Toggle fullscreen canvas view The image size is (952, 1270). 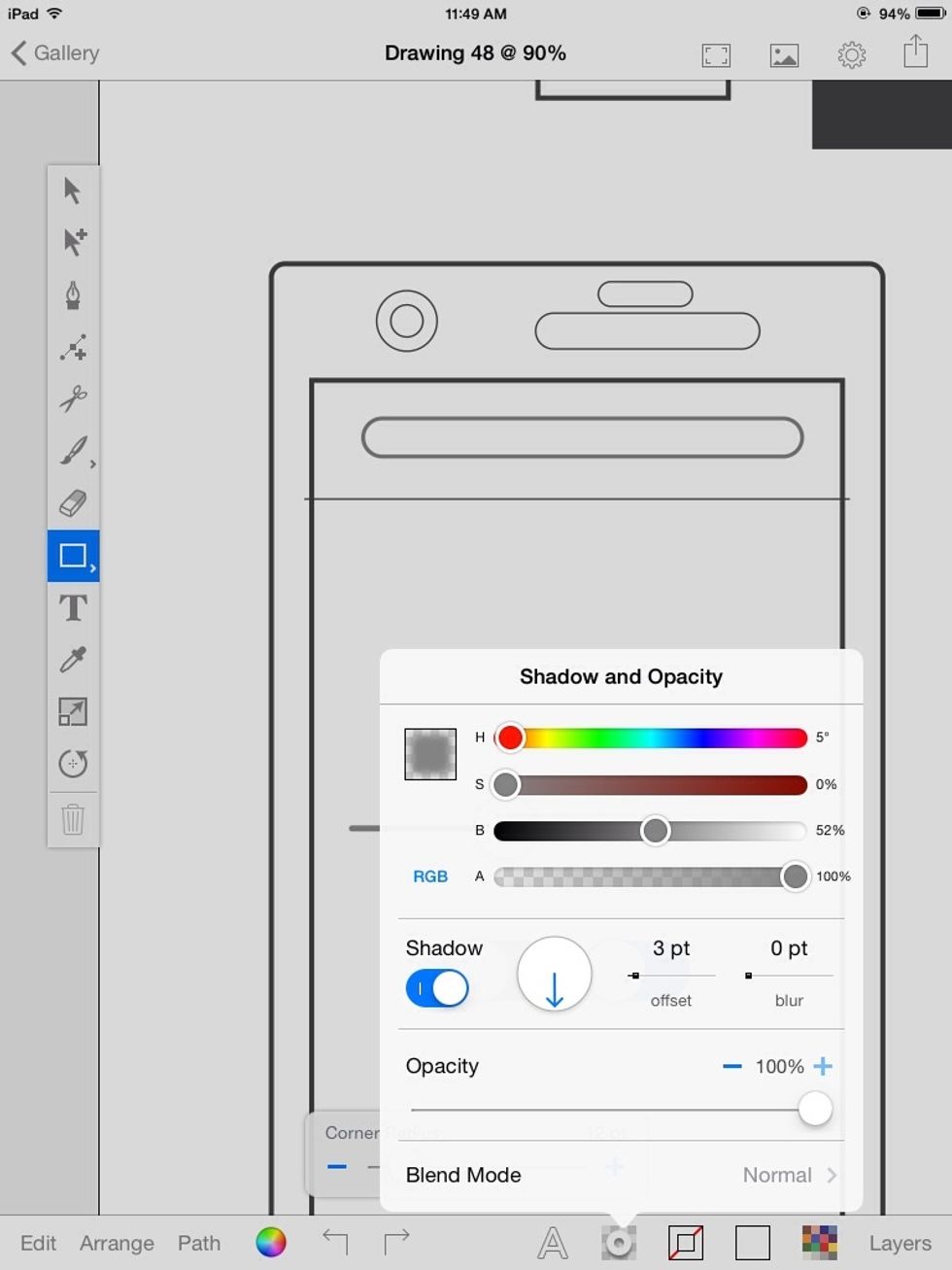coord(716,54)
